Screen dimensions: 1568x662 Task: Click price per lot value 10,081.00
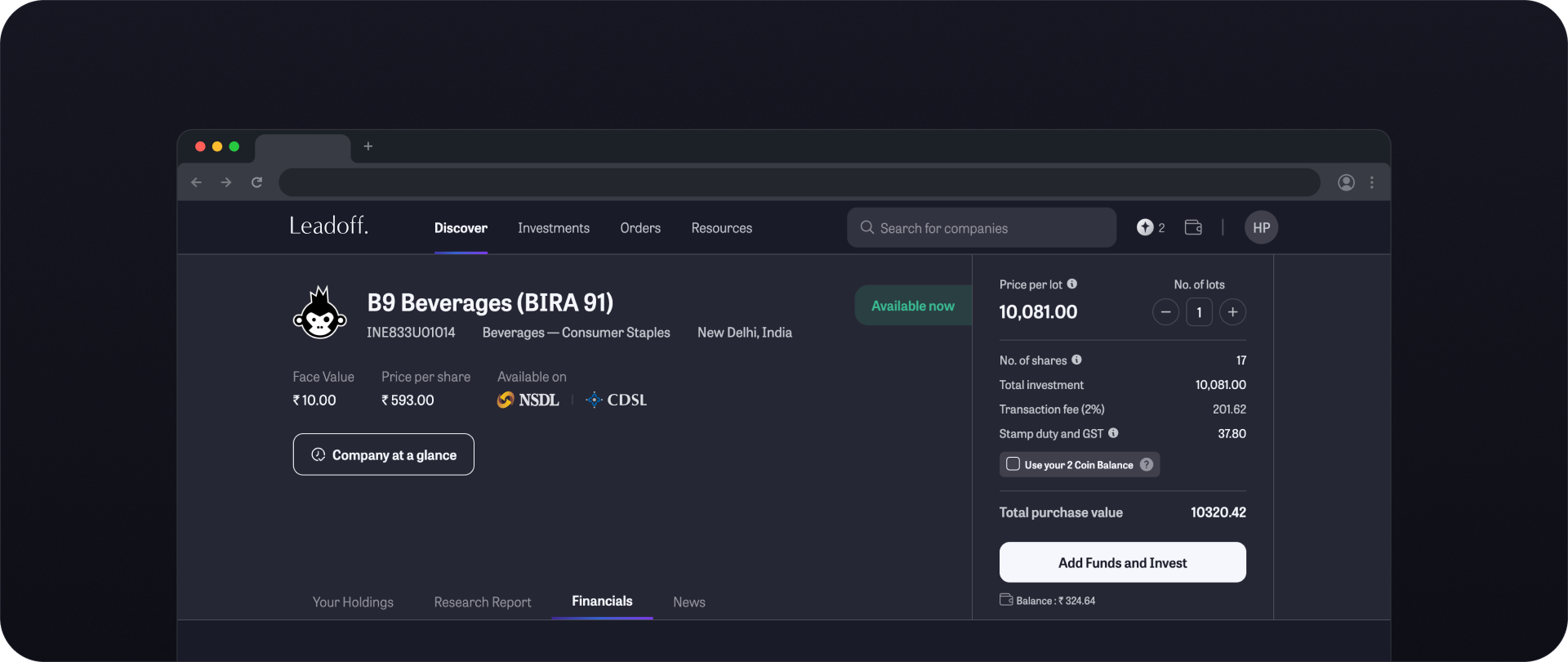coord(1038,312)
